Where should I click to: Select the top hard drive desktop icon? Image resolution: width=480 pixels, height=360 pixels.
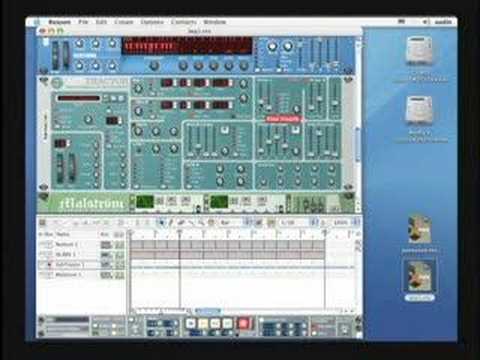point(419,51)
